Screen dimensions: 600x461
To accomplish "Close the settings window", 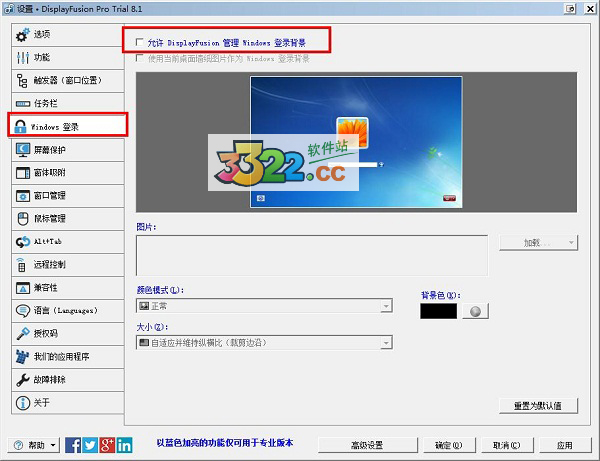I will tap(590, 9).
